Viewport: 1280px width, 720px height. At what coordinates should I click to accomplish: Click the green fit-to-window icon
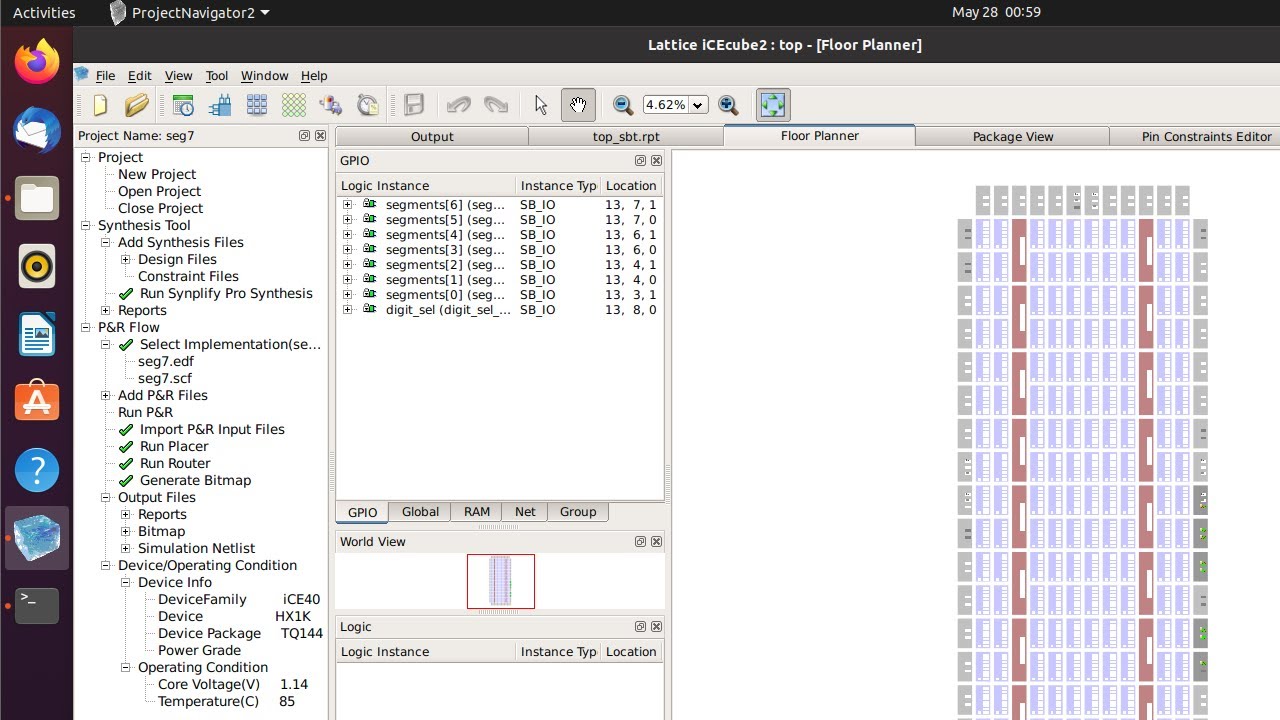pyautogui.click(x=773, y=105)
